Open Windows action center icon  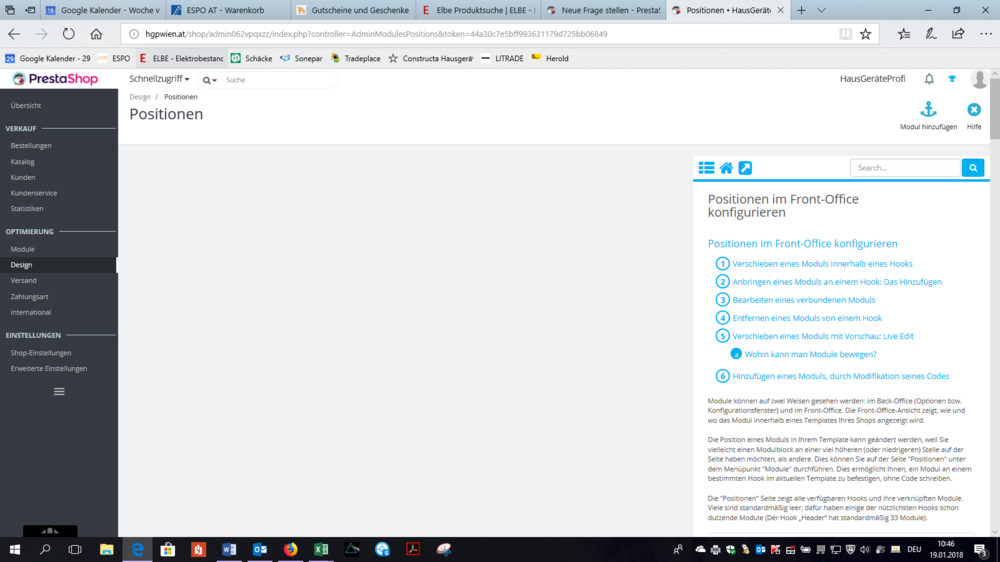[980, 549]
